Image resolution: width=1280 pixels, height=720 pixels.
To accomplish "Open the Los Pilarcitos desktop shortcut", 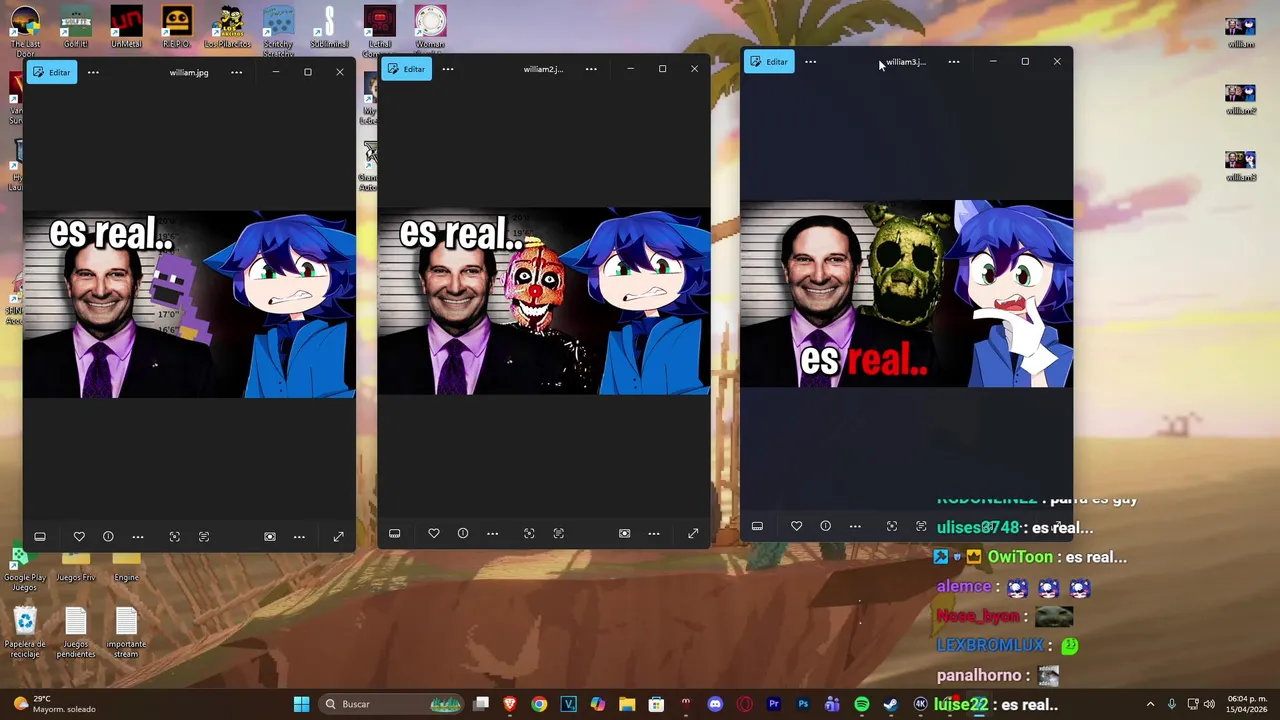I will 228,28.
